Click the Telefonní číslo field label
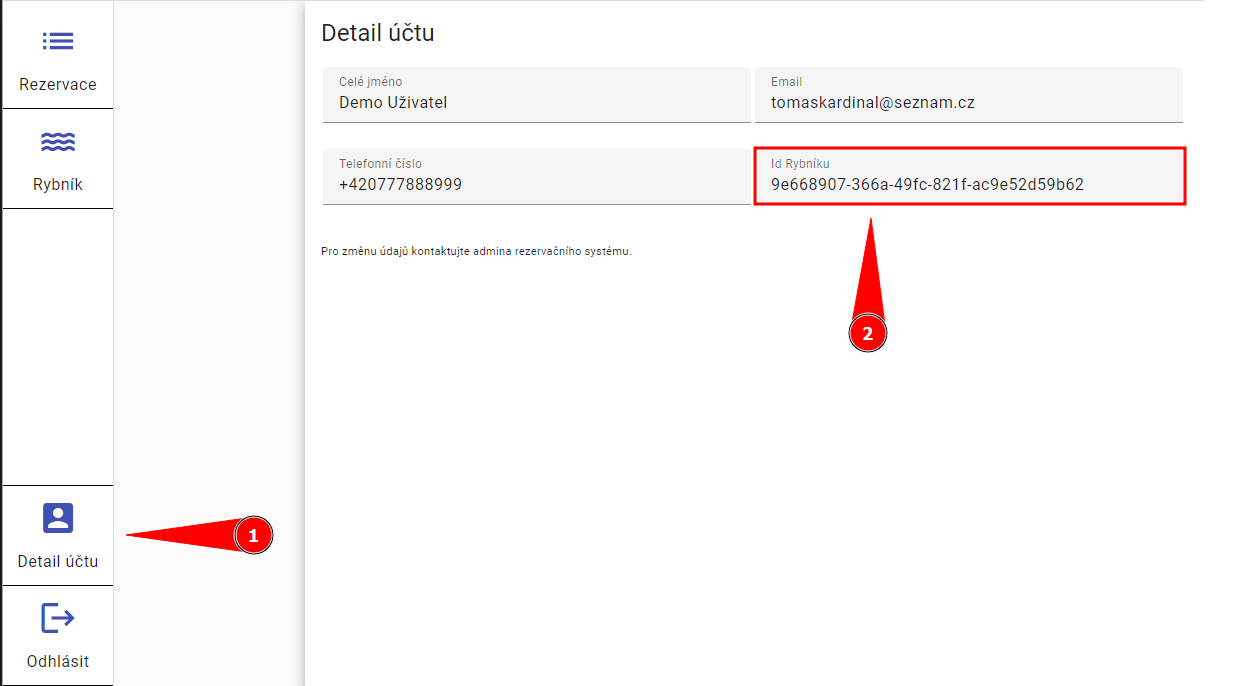Image resolution: width=1255 pixels, height=686 pixels. (x=380, y=163)
